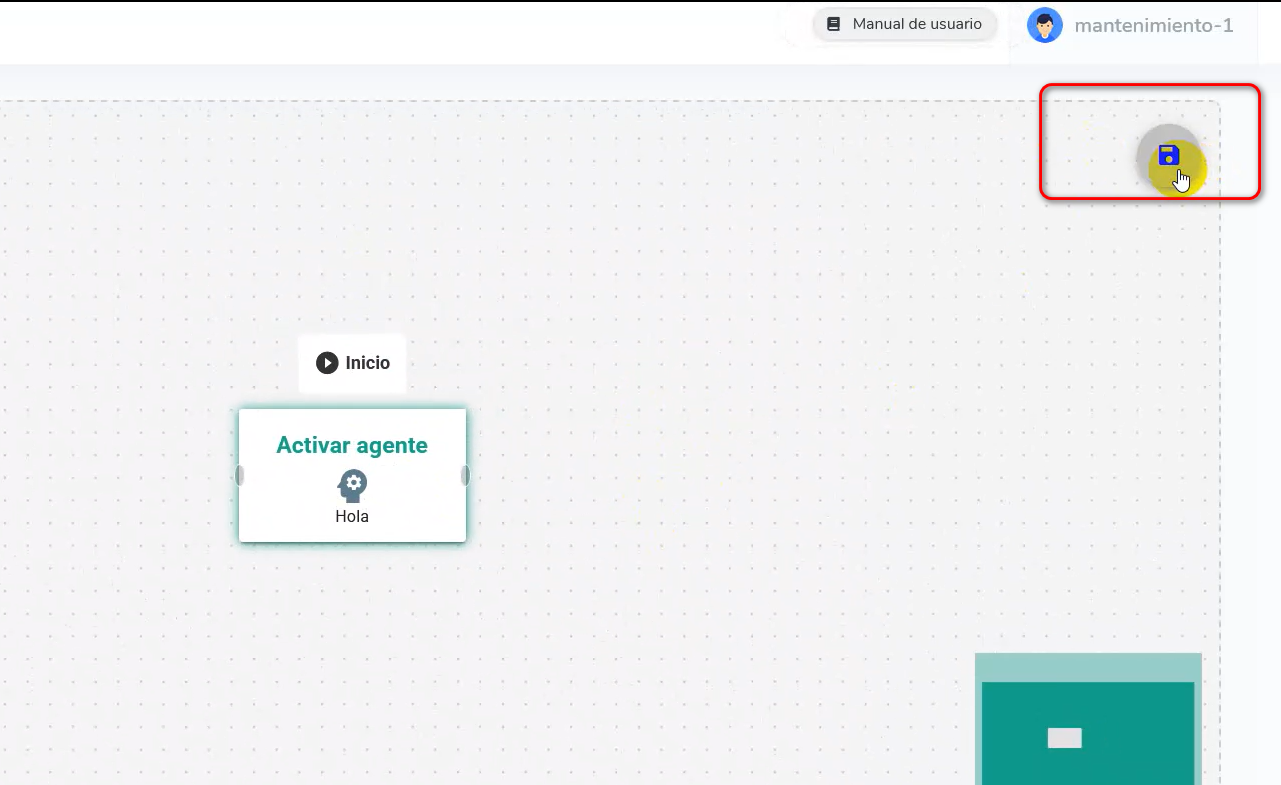Click the word "Inicio" above the node

[368, 363]
